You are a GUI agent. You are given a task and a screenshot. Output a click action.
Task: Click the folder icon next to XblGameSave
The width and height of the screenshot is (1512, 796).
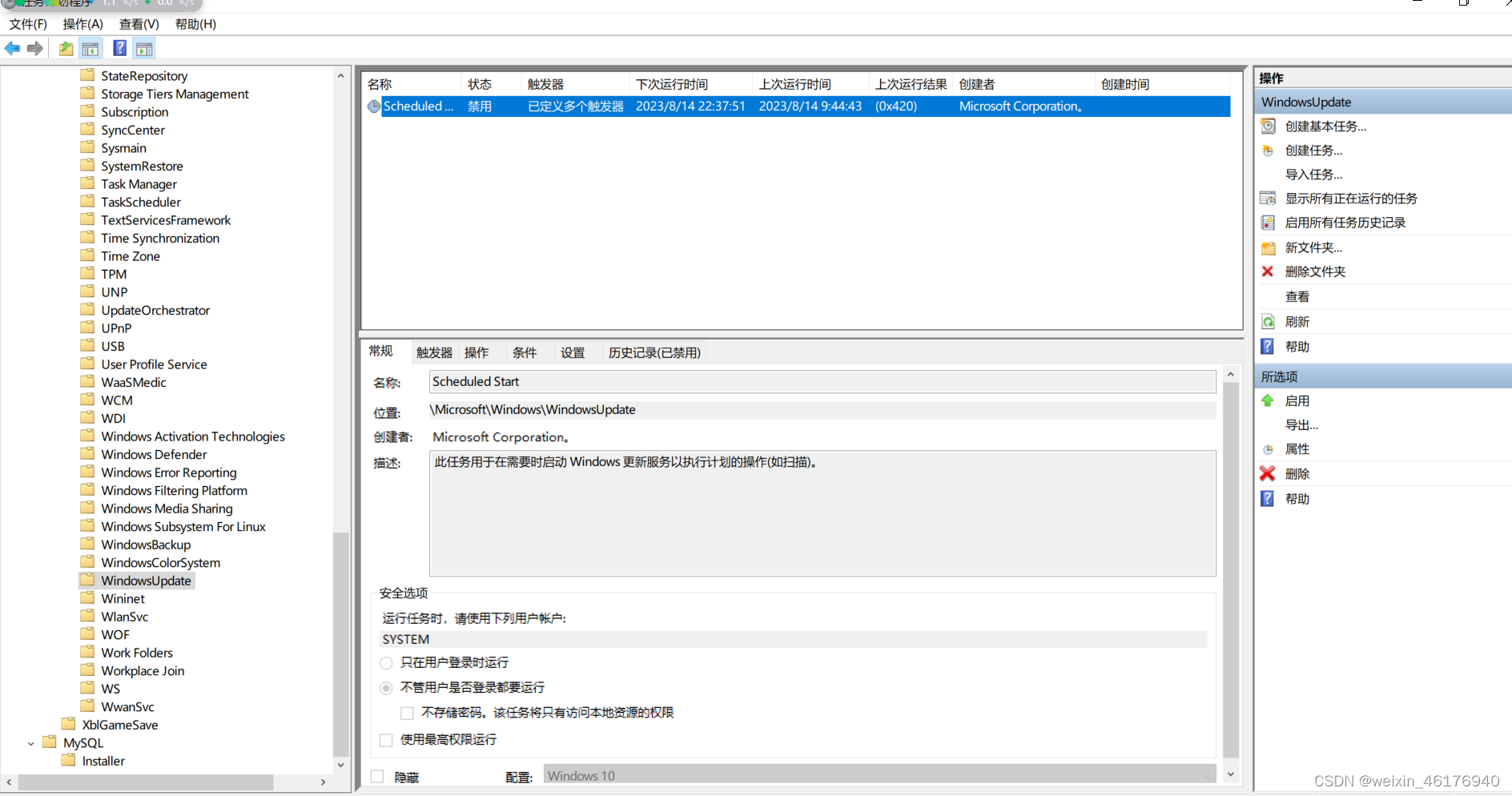pos(69,724)
